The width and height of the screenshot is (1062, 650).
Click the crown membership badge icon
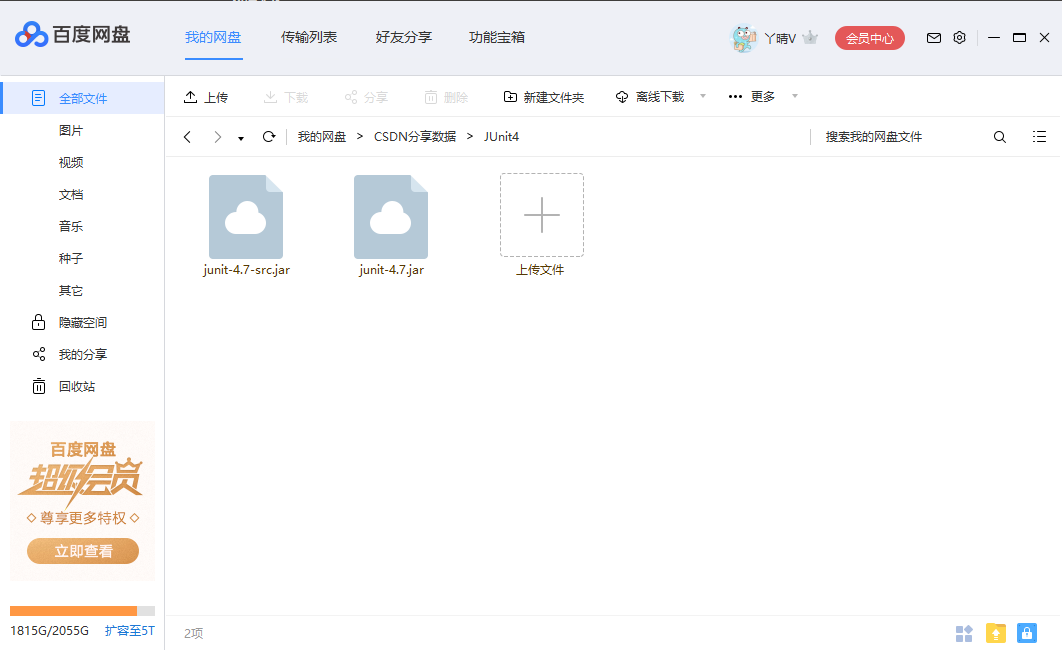tap(810, 38)
